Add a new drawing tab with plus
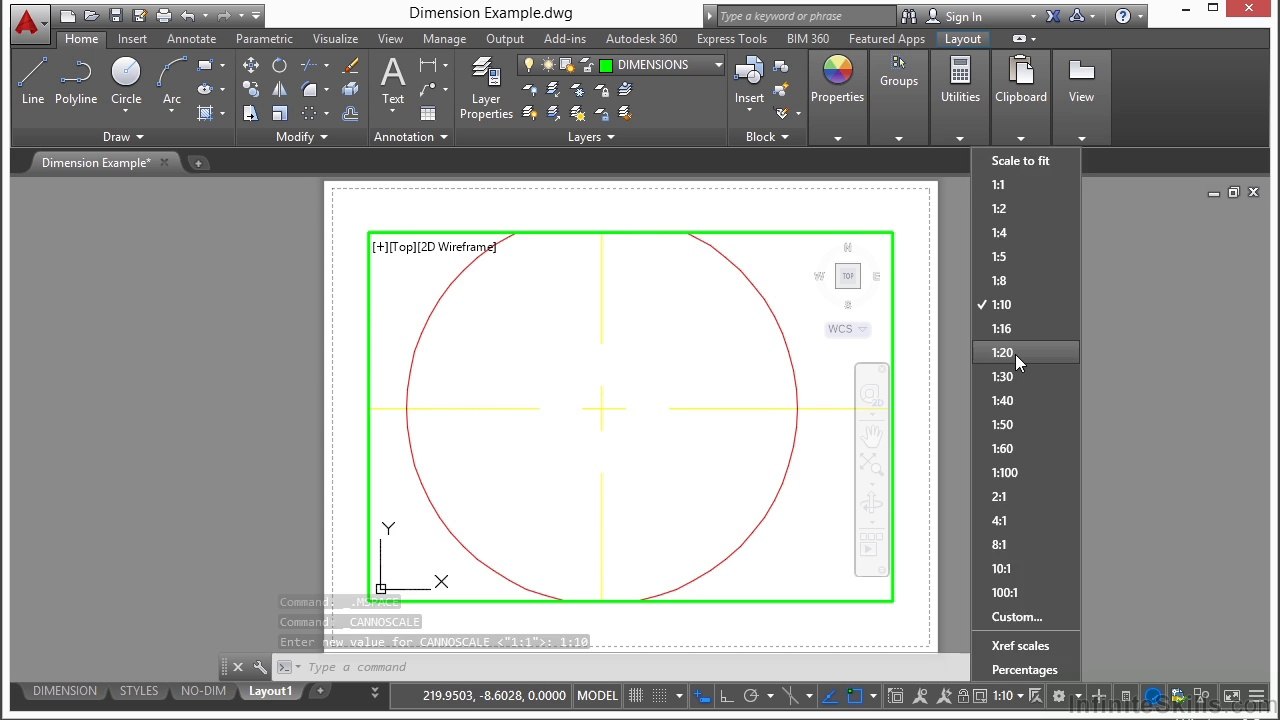The image size is (1280, 720). point(198,163)
